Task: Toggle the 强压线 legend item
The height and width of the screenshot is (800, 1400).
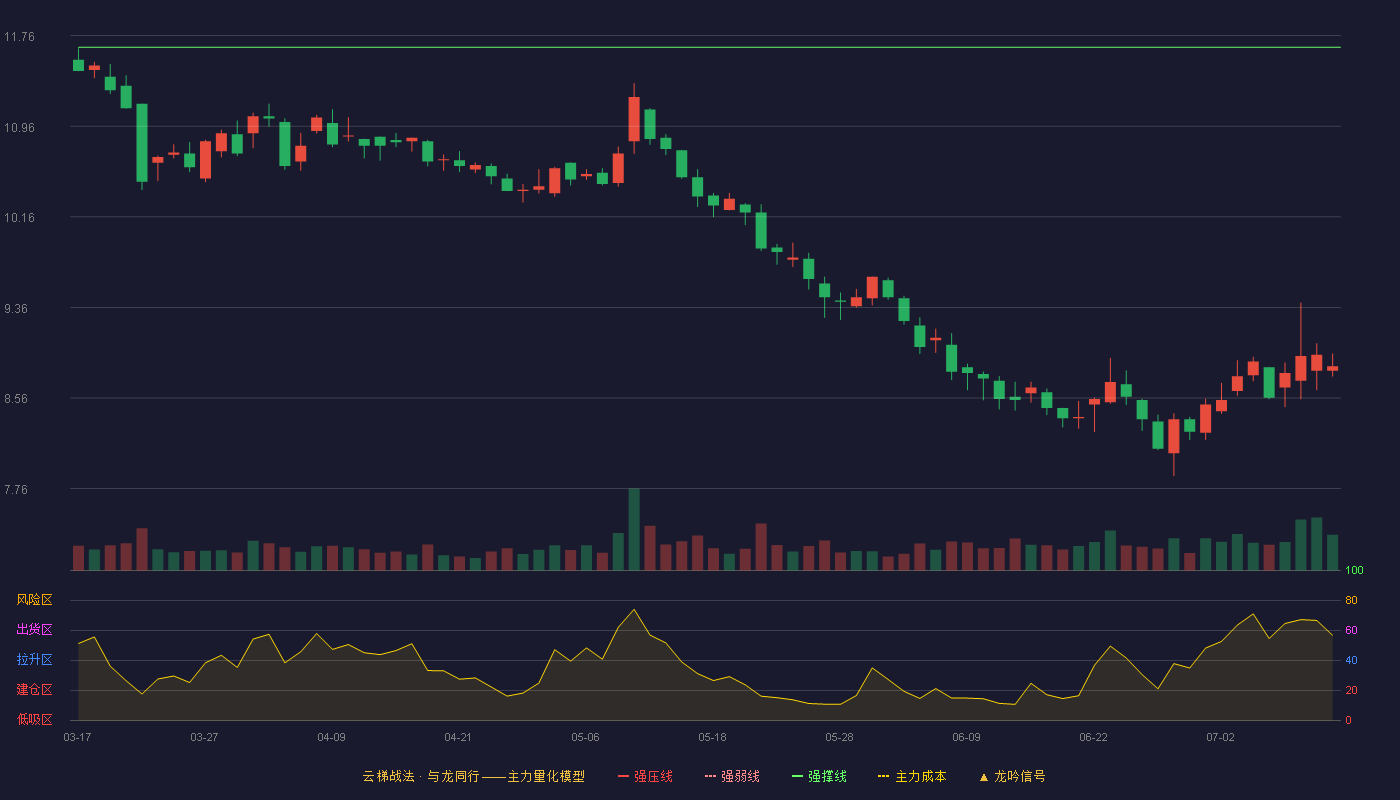Action: point(645,776)
